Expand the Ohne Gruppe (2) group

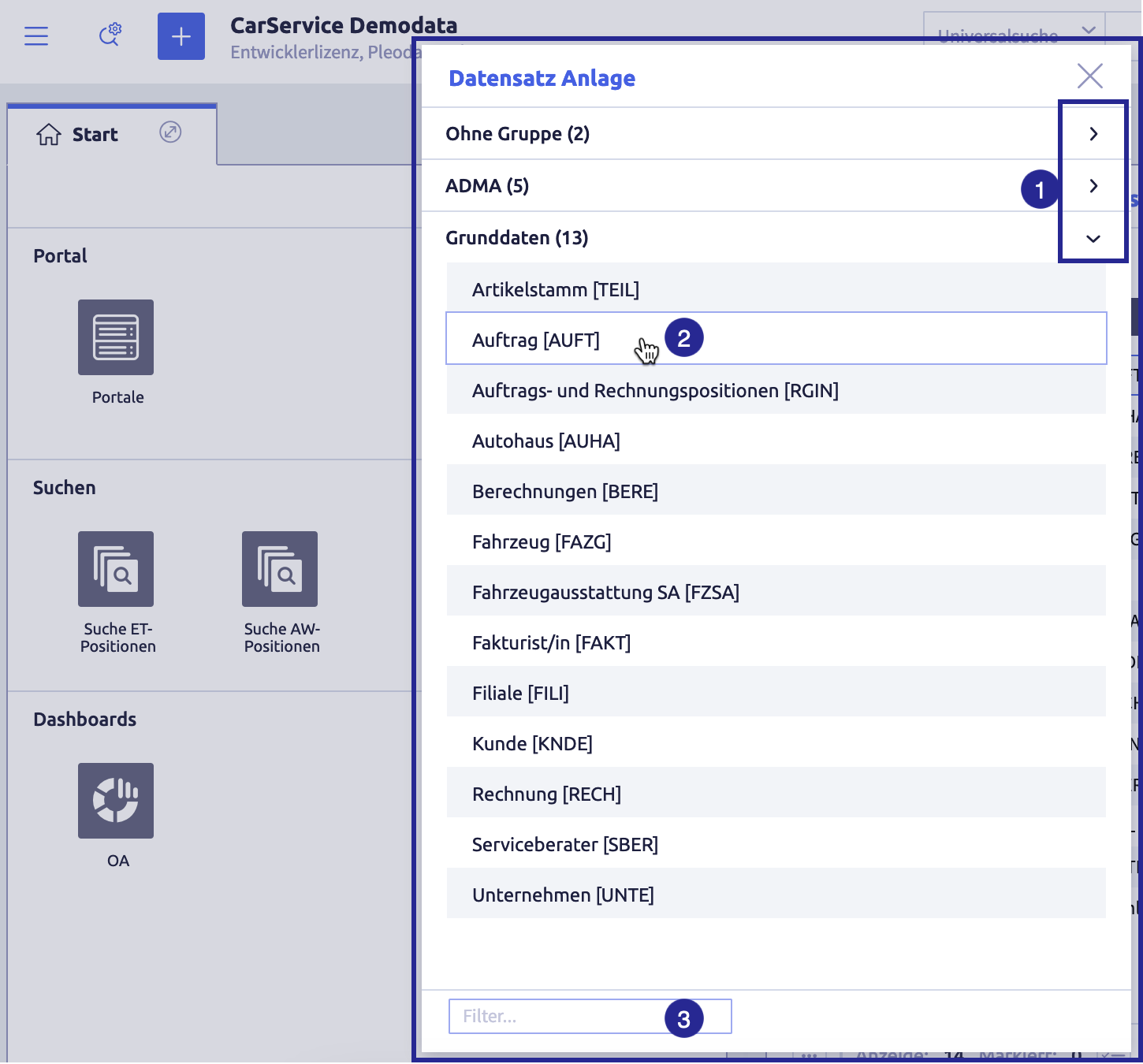[x=1093, y=134]
